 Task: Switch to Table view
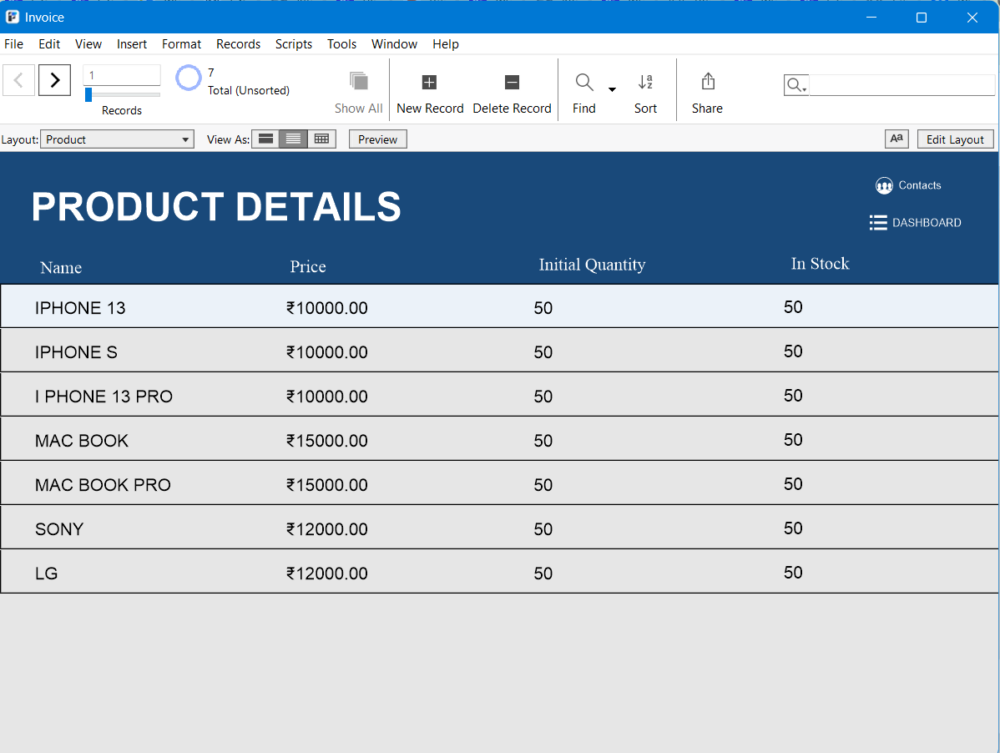point(321,139)
